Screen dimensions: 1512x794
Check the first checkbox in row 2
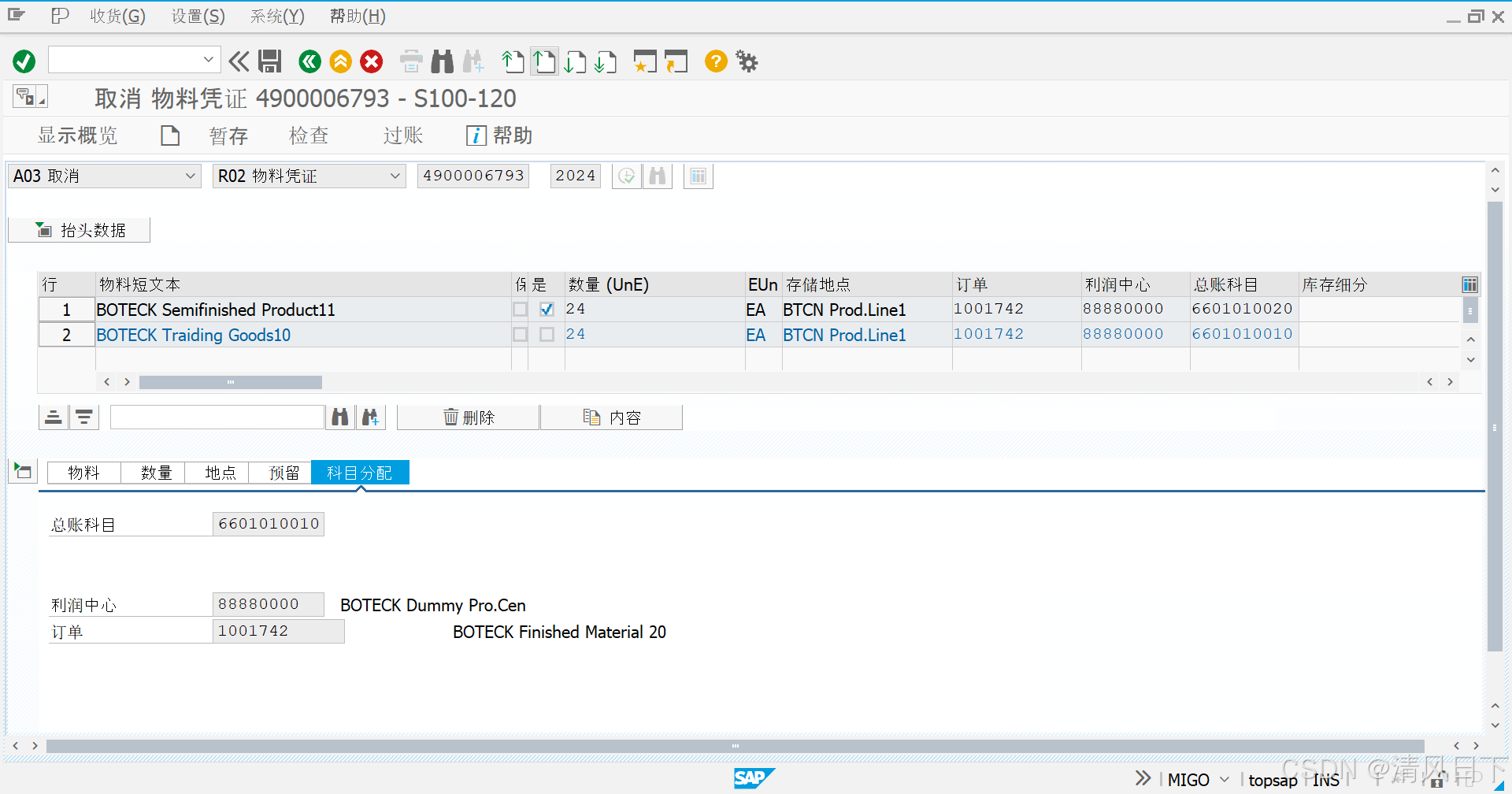point(520,335)
